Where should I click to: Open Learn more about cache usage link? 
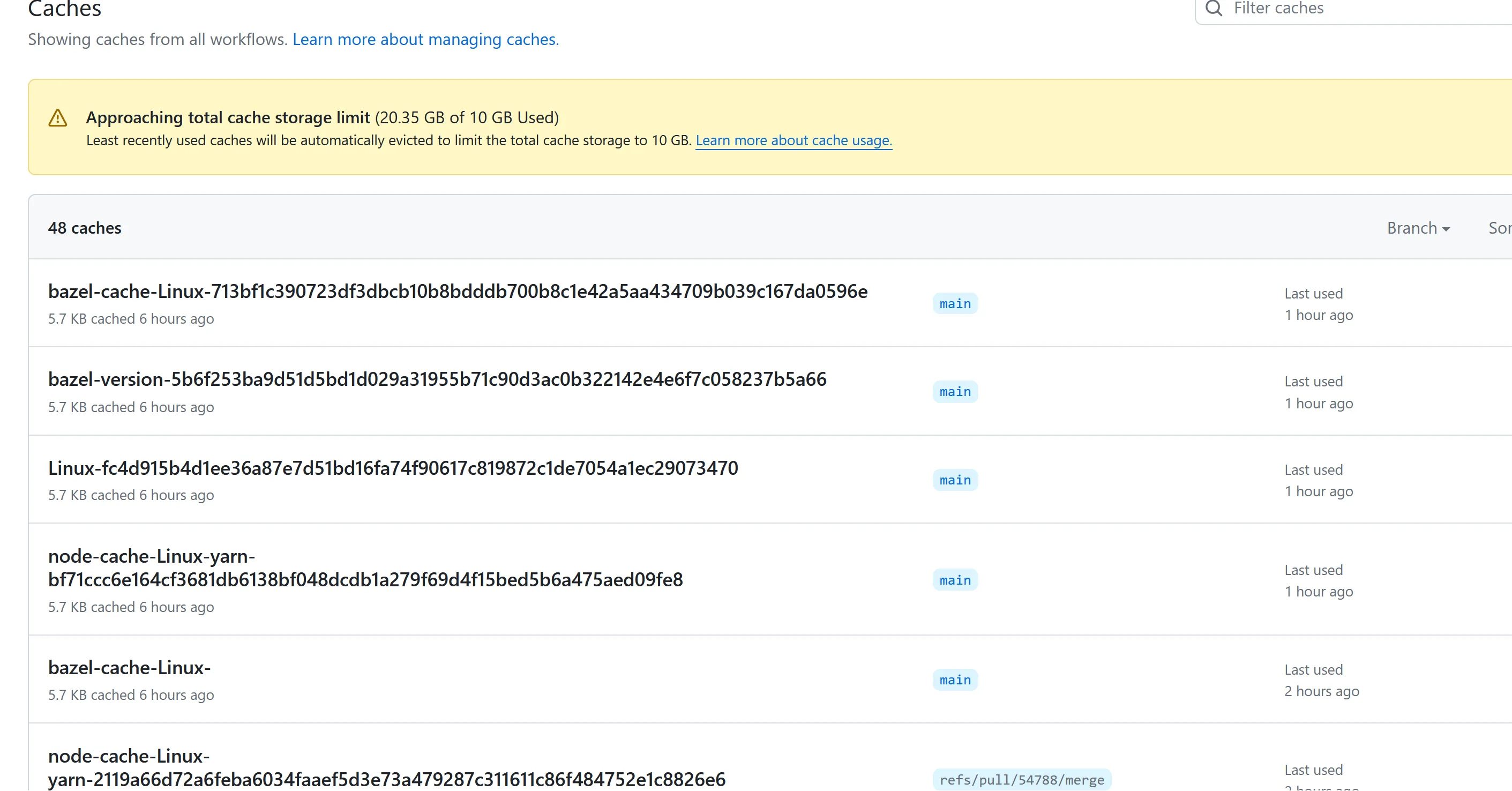[x=793, y=140]
